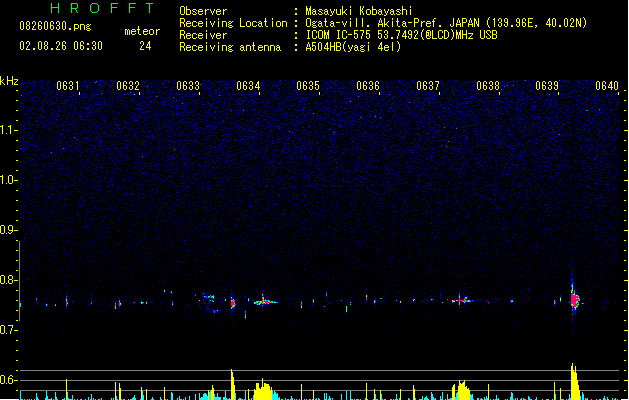Select the filename 08260630.png
Screen dimensions: 629x400
click(x=55, y=26)
